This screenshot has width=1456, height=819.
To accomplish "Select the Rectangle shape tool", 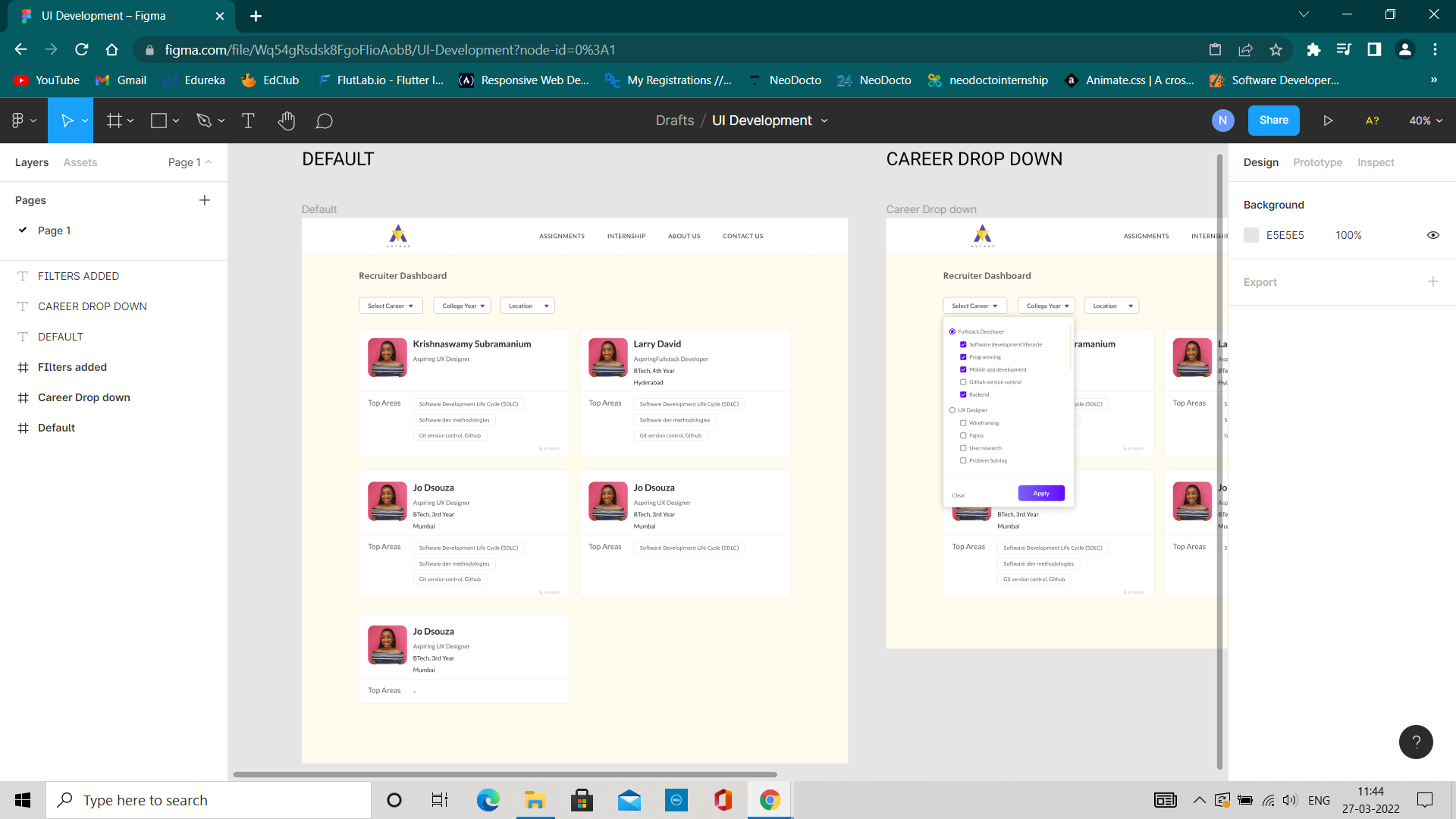I will tap(158, 121).
